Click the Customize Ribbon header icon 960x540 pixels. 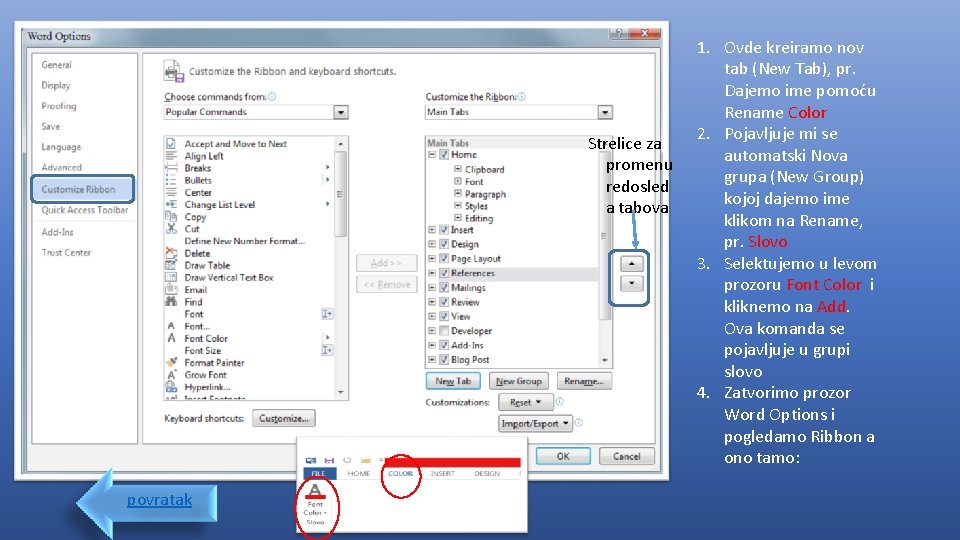[x=173, y=71]
